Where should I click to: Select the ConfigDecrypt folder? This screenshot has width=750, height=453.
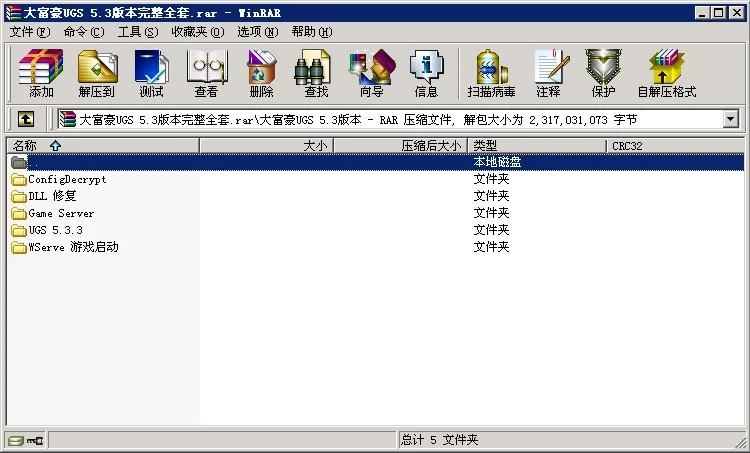[66, 180]
